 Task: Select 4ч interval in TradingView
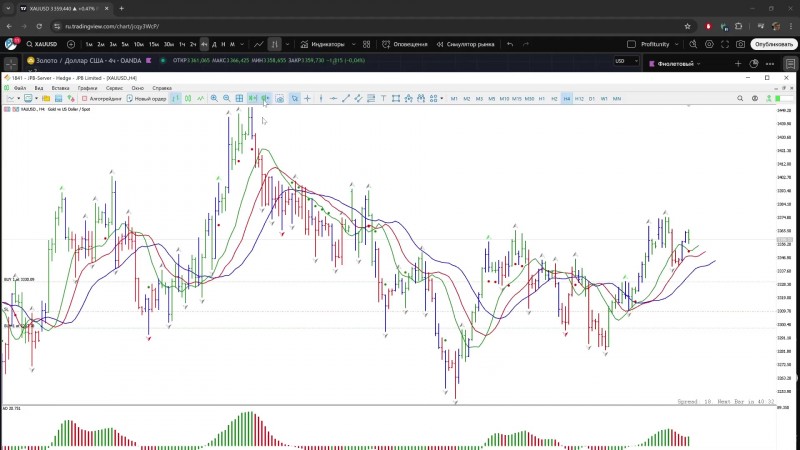point(204,44)
